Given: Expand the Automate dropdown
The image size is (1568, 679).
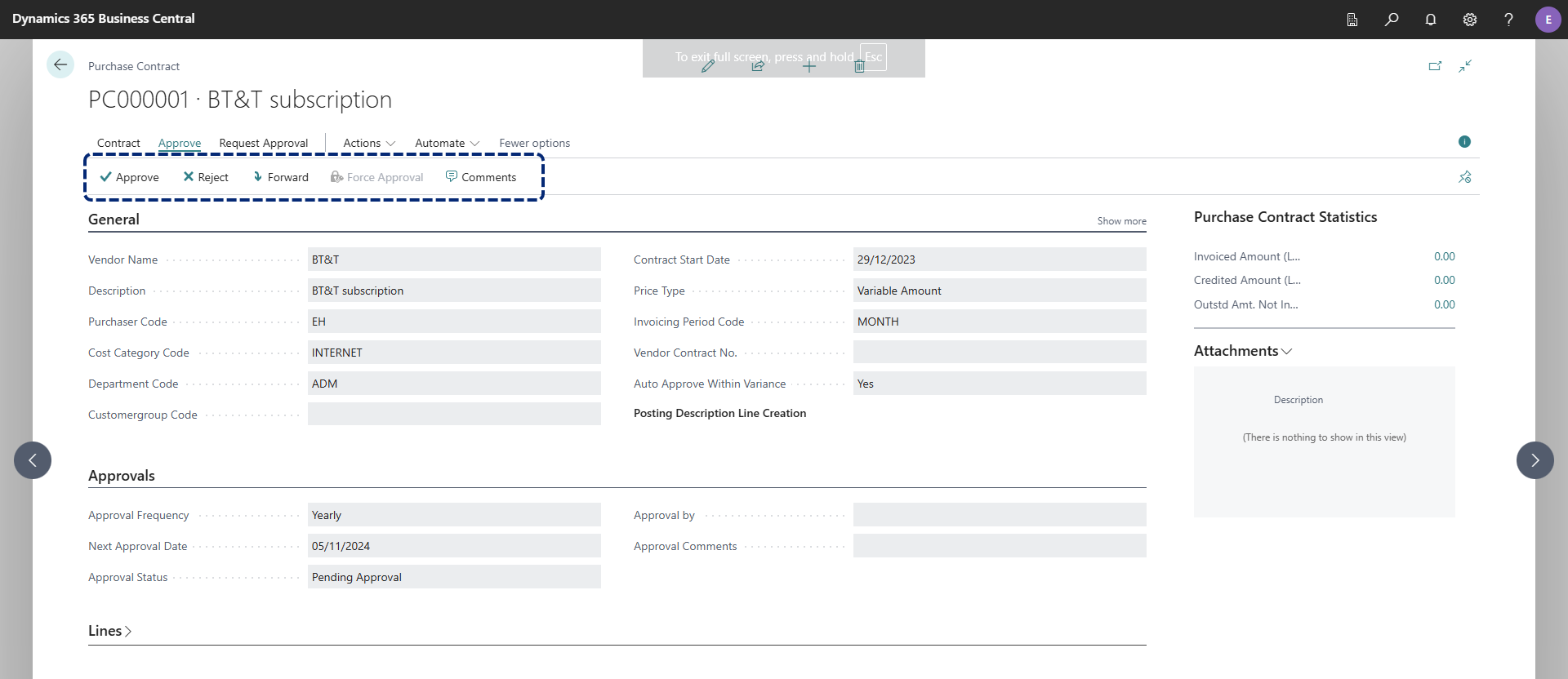Looking at the screenshot, I should [447, 143].
